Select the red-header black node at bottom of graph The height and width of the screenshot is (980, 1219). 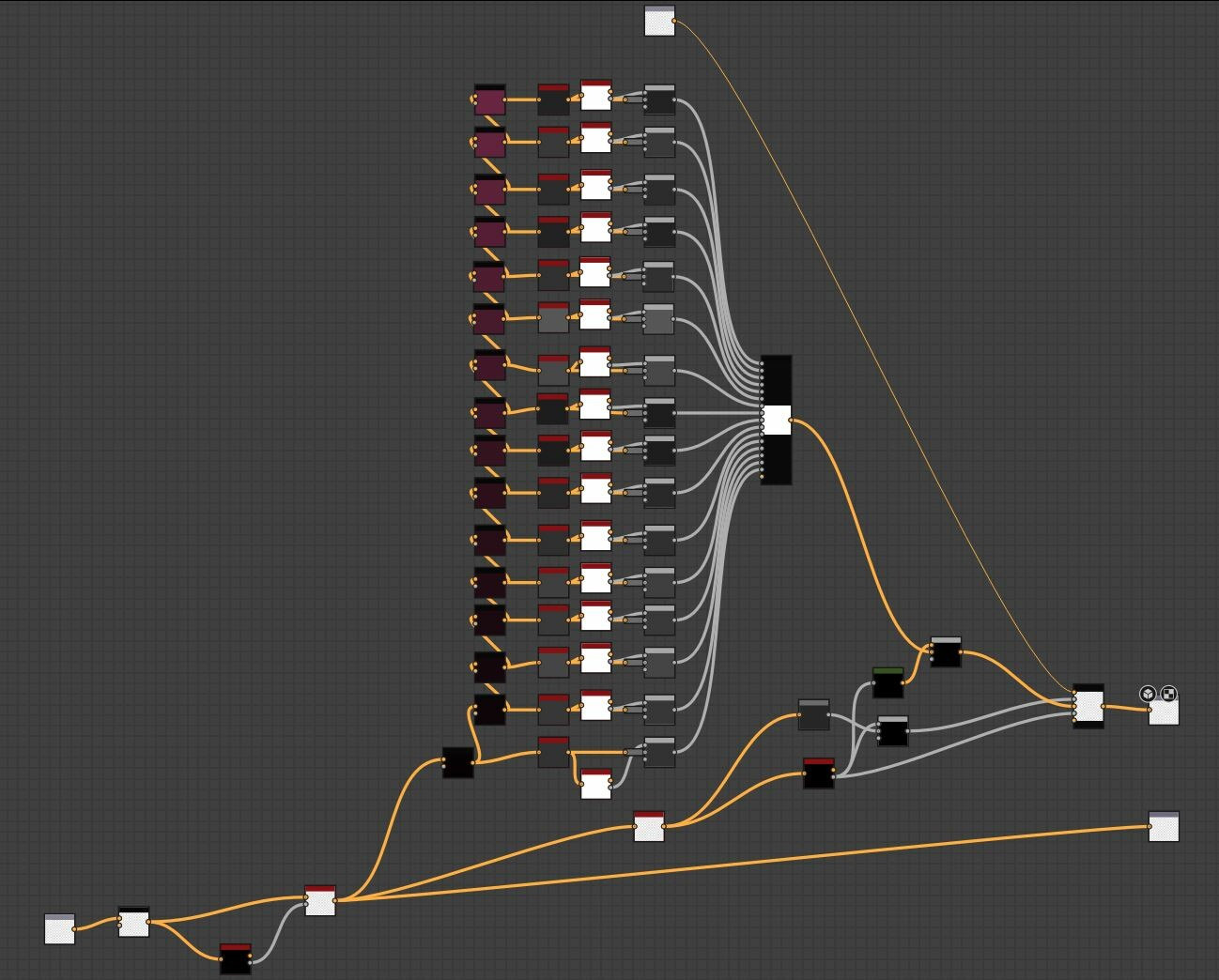235,958
